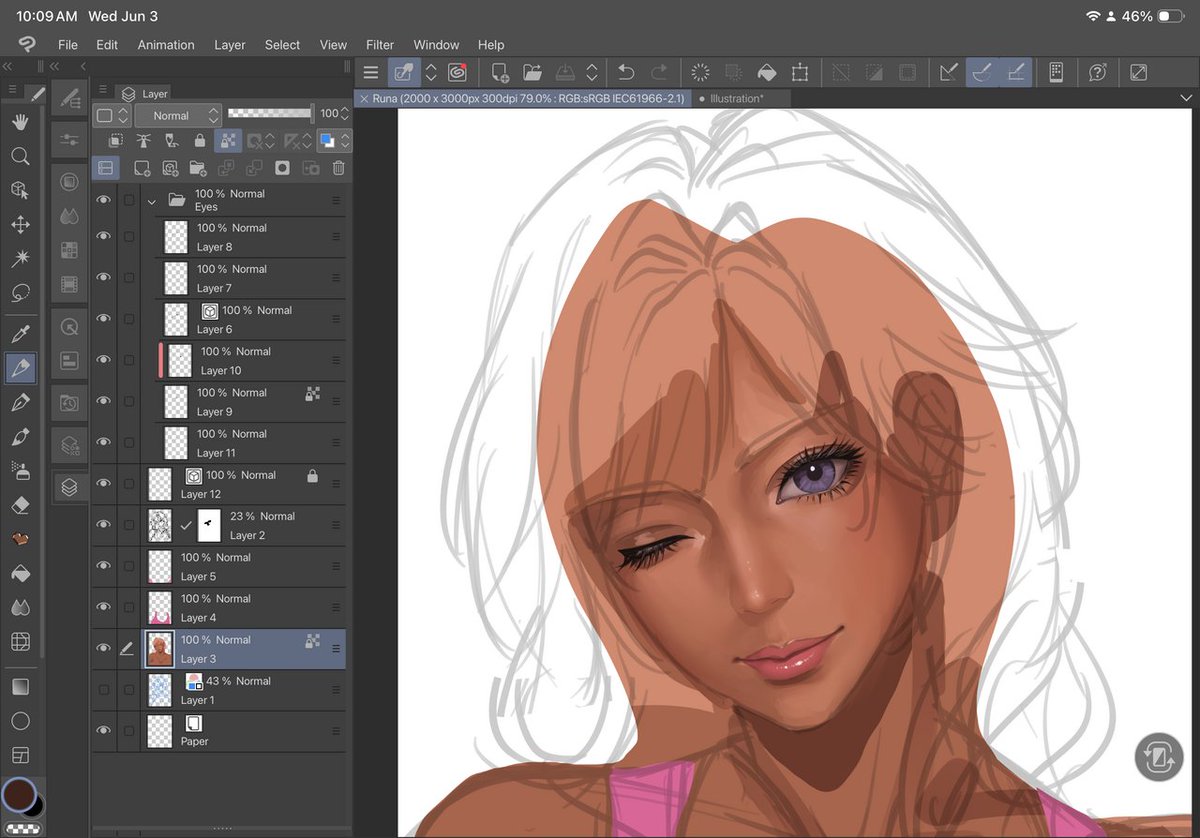Open the Window menu

click(436, 45)
